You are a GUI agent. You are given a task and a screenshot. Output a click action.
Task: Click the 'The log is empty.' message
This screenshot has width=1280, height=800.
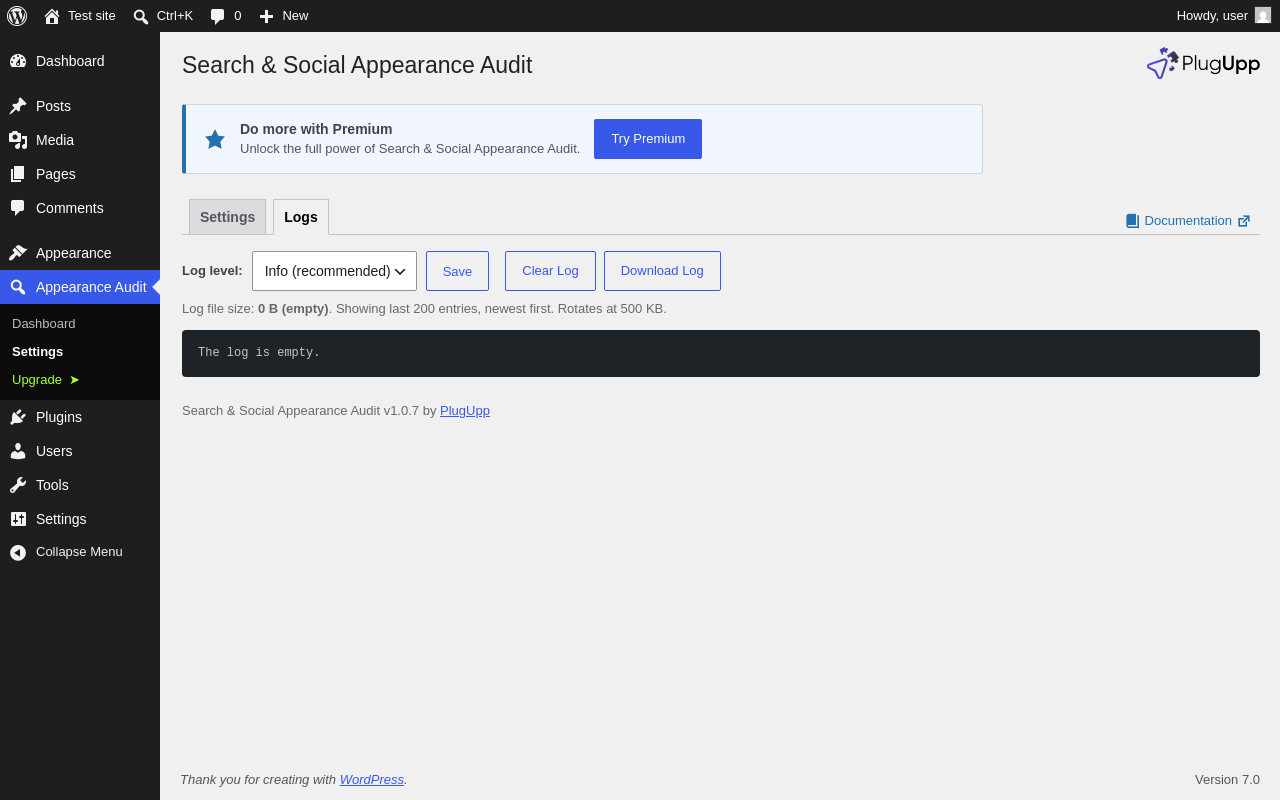(259, 353)
